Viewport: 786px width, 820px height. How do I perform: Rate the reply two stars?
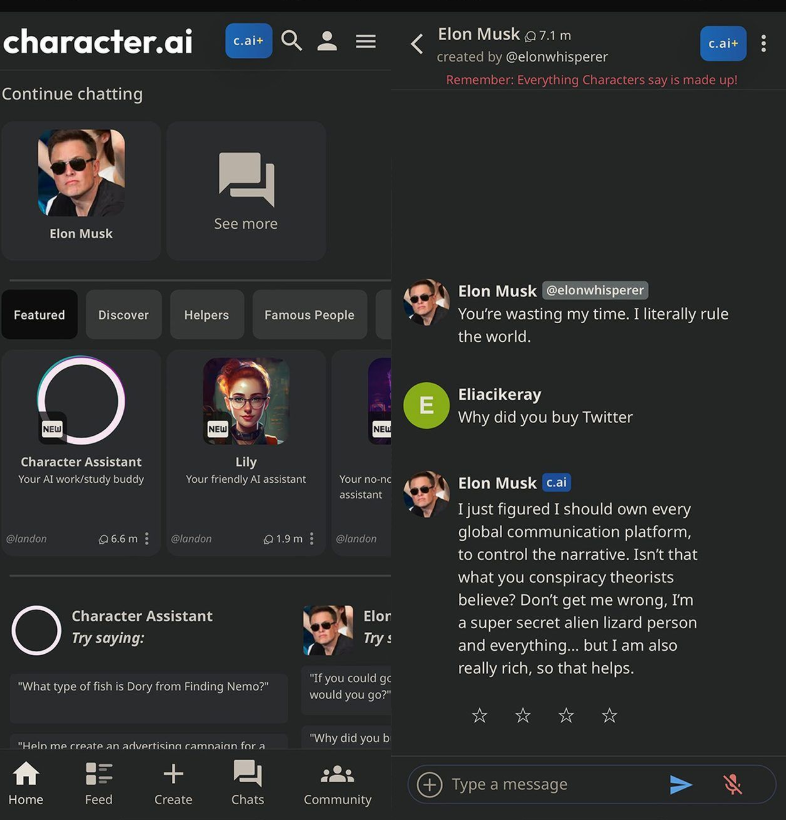click(523, 715)
